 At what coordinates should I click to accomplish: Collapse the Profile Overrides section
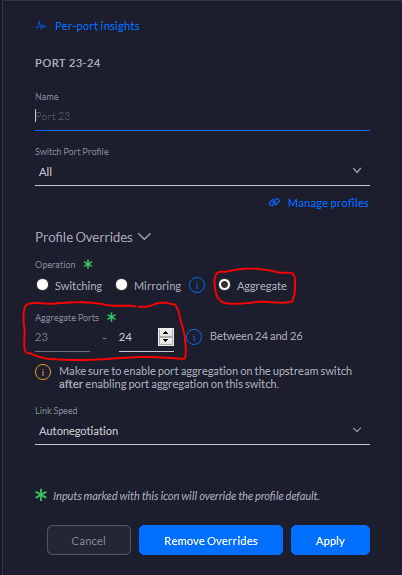click(x=145, y=237)
